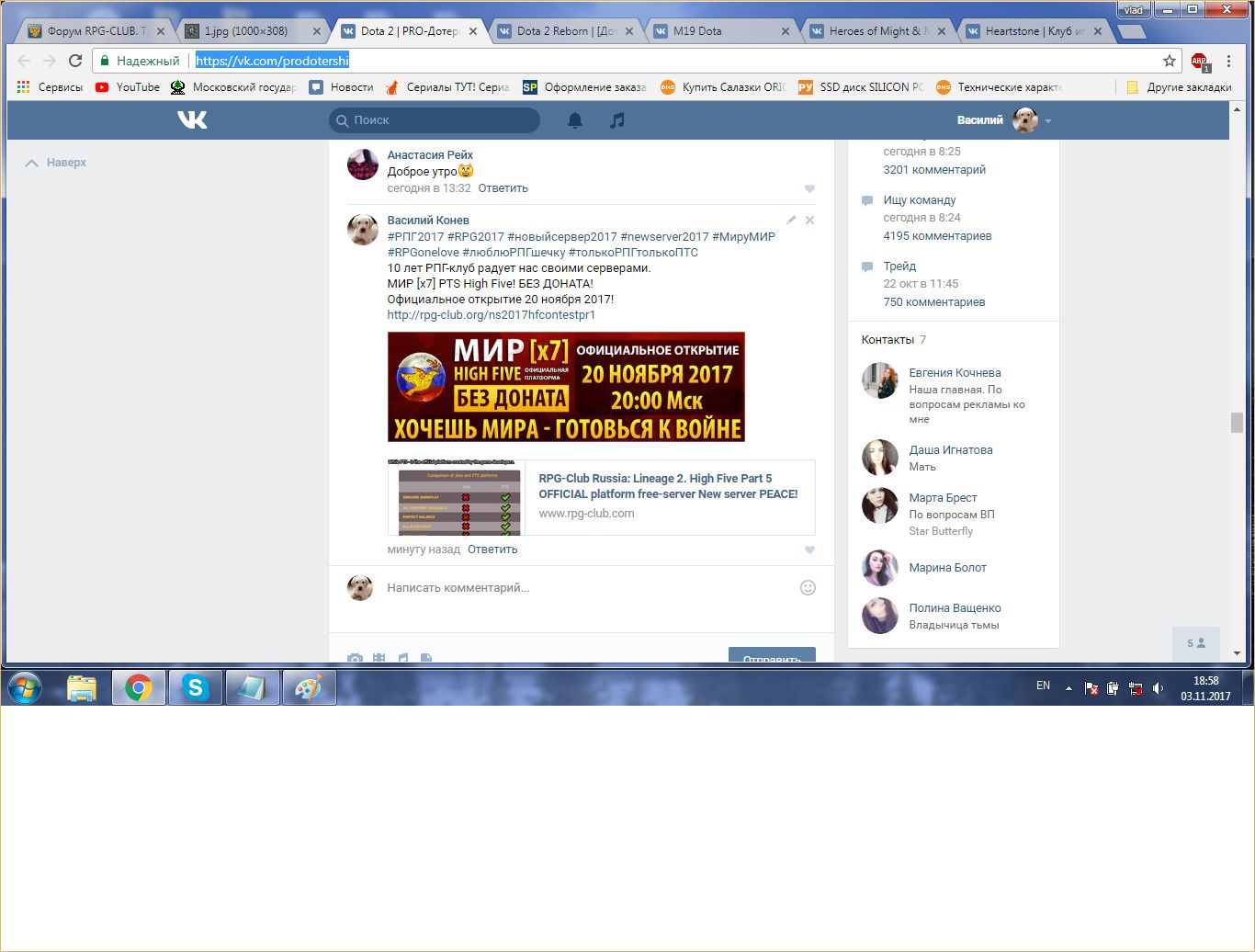1255x952 pixels.
Task: Open the AdBlock extension icon
Action: tap(1200, 62)
